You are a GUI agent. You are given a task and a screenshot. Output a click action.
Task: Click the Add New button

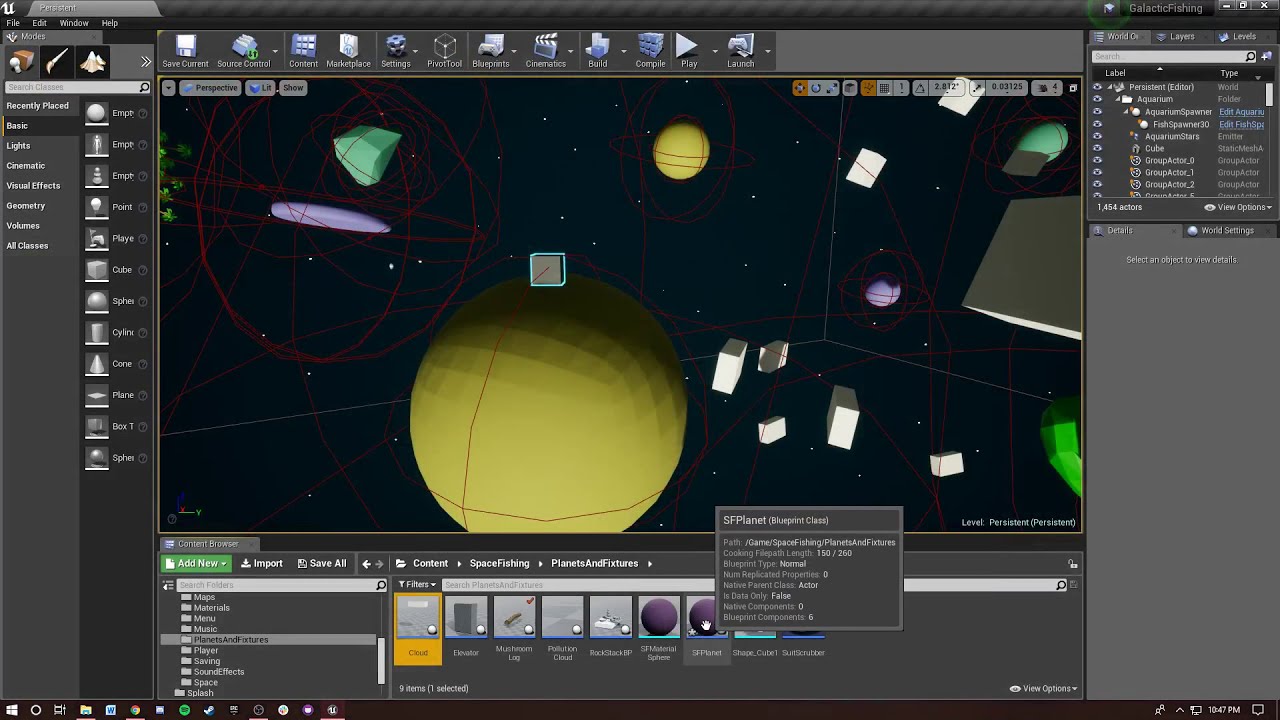pyautogui.click(x=196, y=563)
